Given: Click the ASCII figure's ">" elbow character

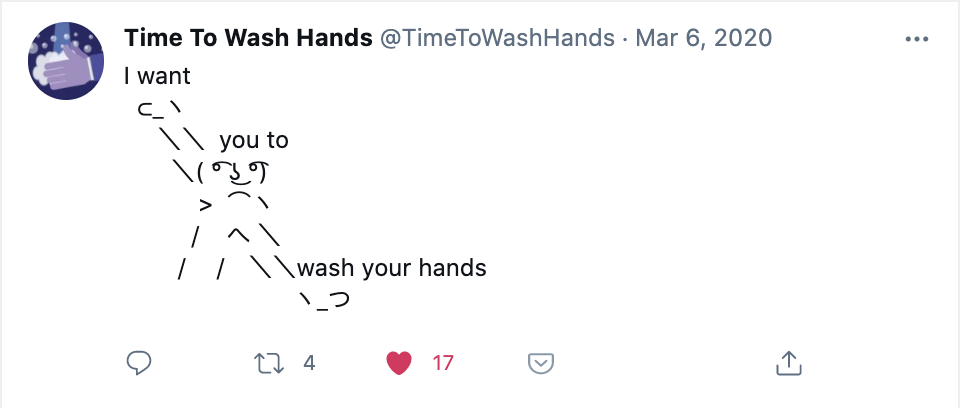Looking at the screenshot, I should point(206,204).
